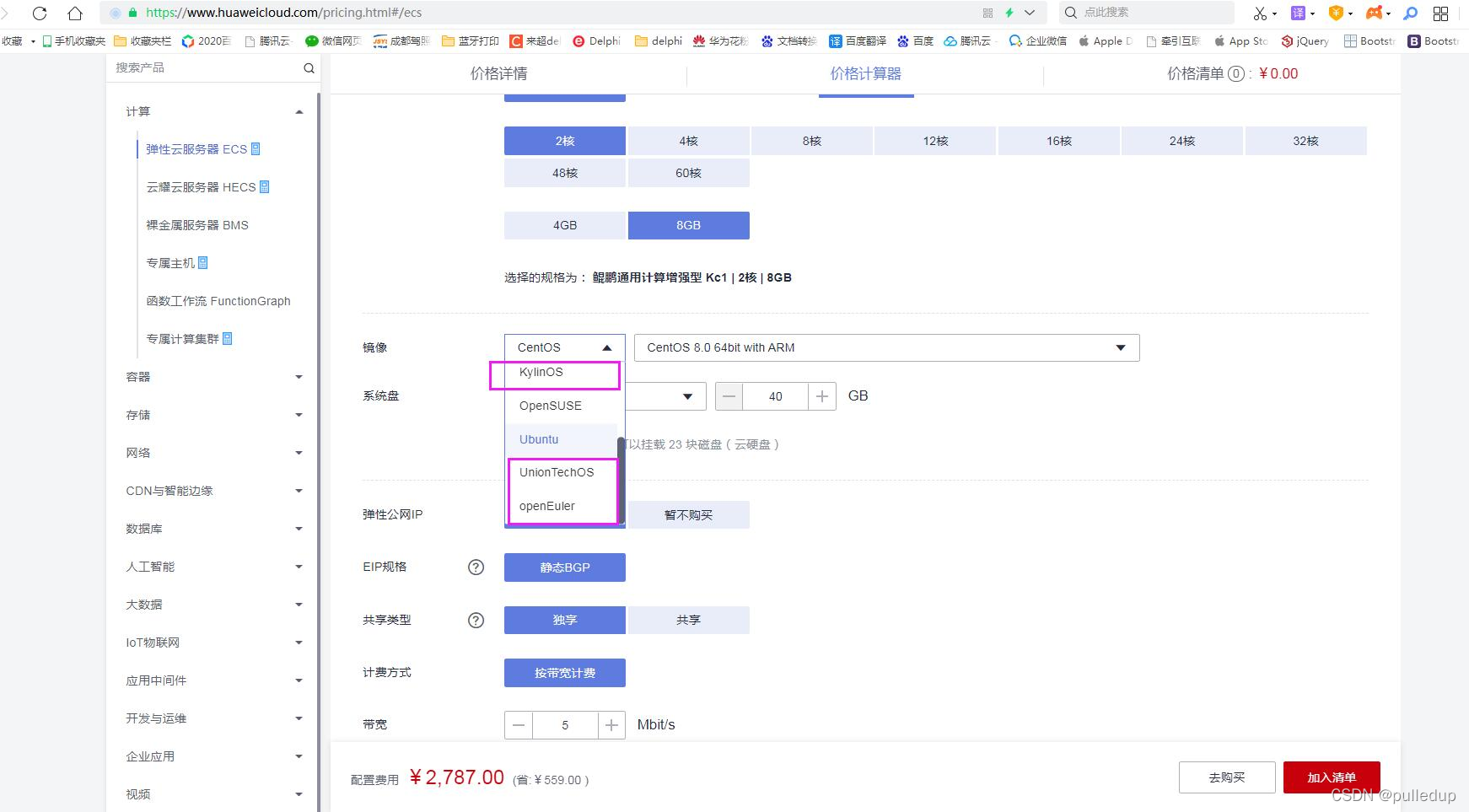Collapse the CentOS image dropdown
1469x812 pixels.
pyautogui.click(x=565, y=347)
